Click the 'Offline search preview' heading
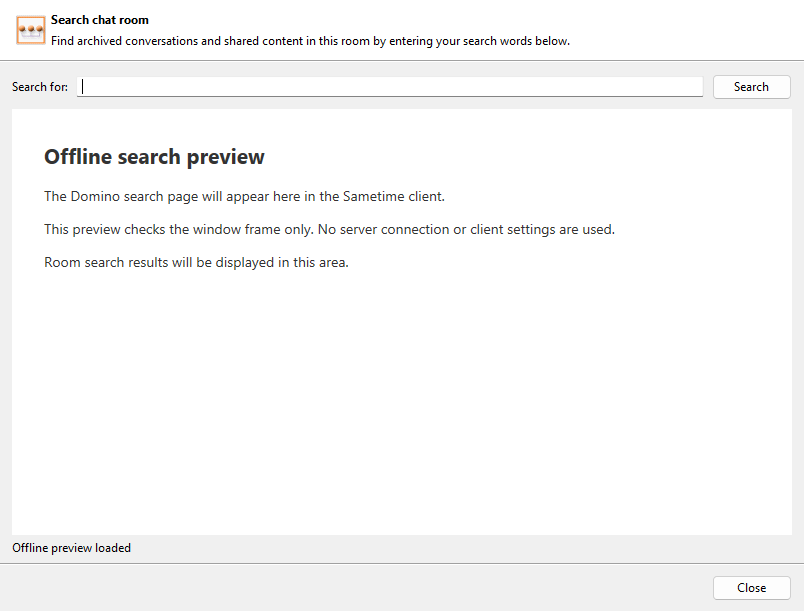The height and width of the screenshot is (611, 804). pos(154,157)
